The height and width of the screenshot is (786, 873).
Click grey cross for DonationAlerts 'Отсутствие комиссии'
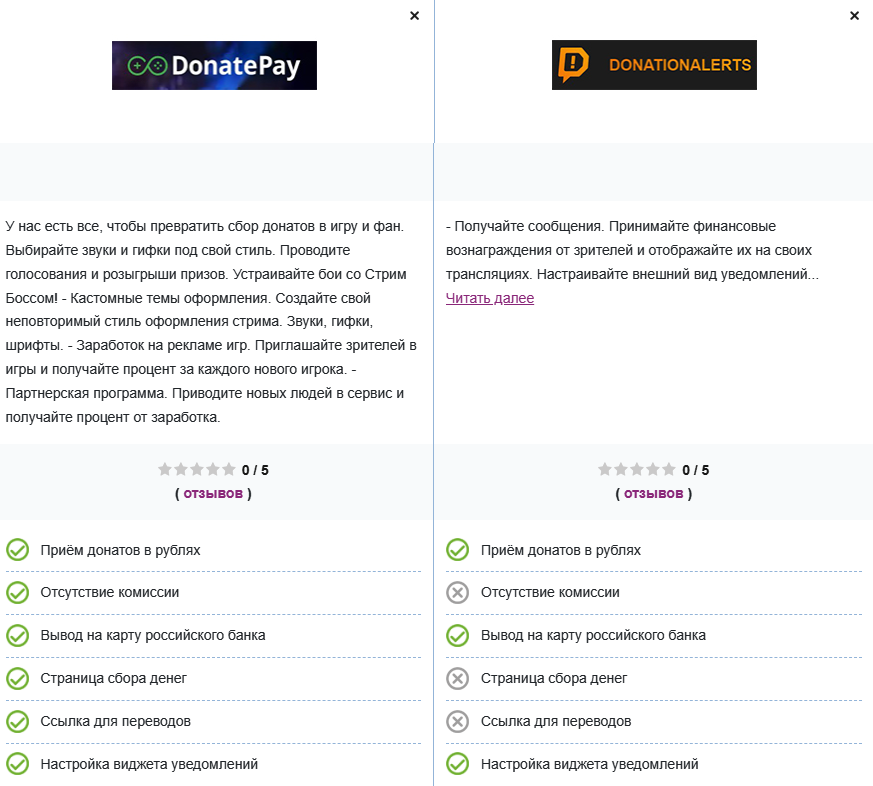[x=457, y=593]
